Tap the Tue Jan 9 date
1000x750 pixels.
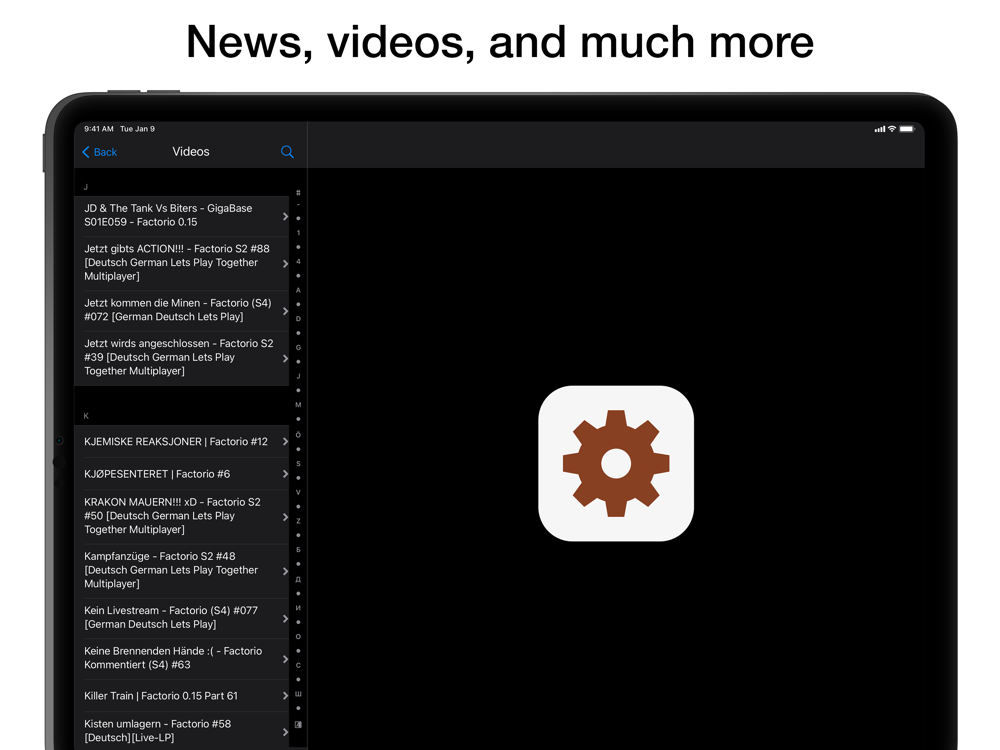coord(137,129)
